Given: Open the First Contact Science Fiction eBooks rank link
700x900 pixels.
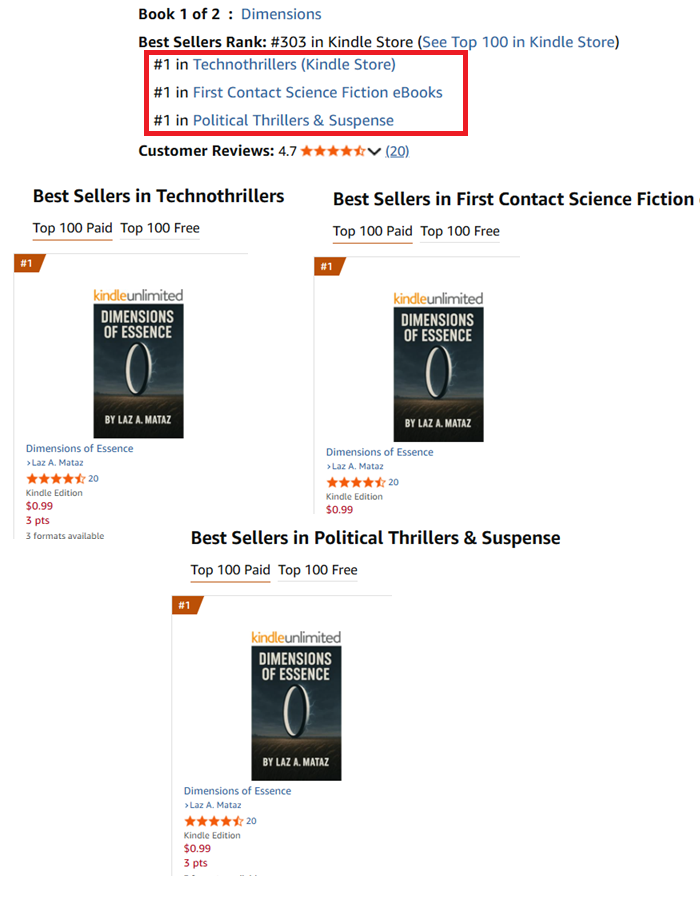Looking at the screenshot, I should click(317, 92).
